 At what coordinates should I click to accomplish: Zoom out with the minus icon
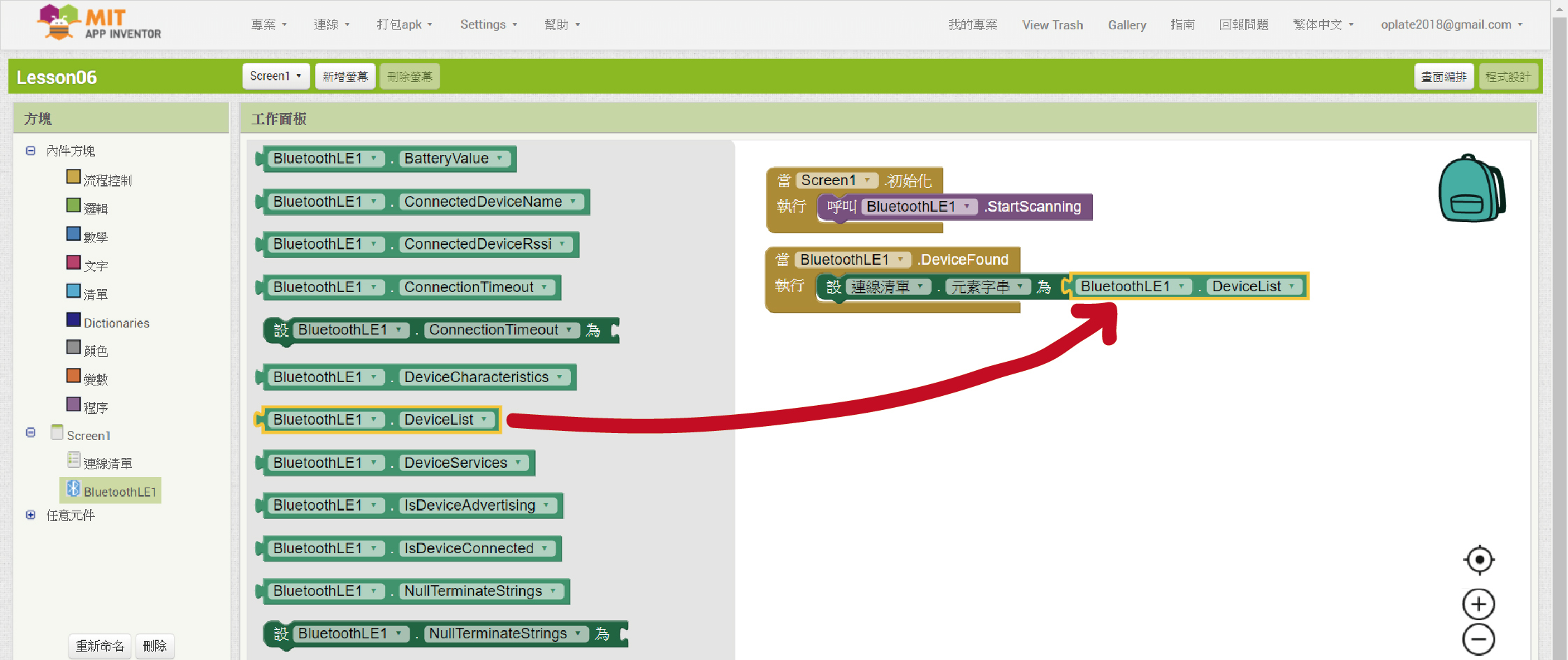[x=1479, y=639]
